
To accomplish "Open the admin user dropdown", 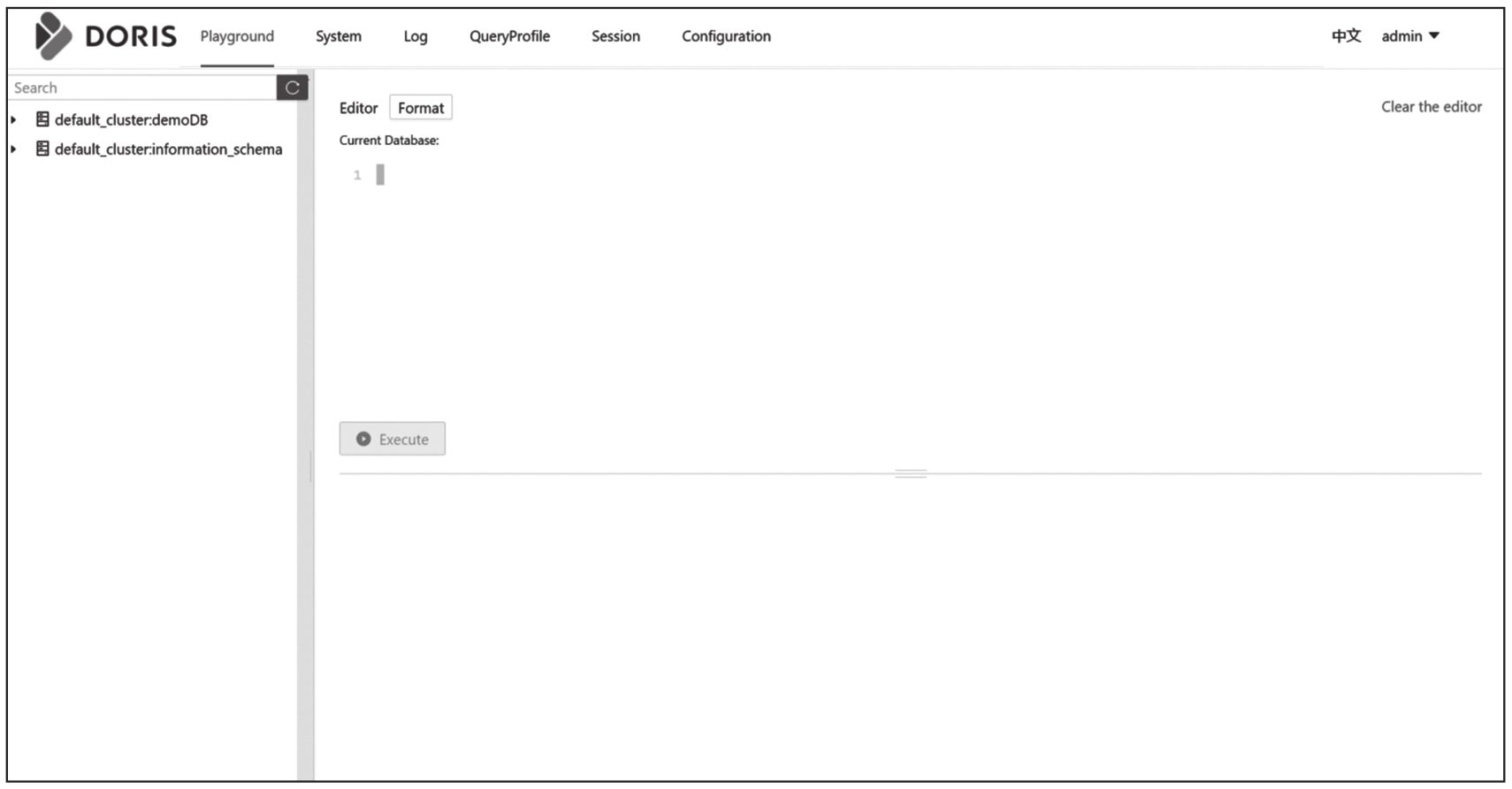I will [1410, 36].
